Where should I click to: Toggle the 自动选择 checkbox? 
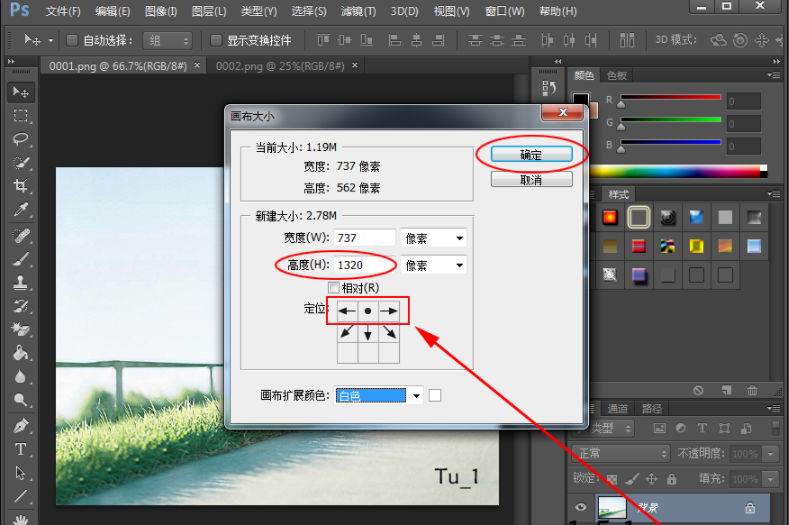72,40
